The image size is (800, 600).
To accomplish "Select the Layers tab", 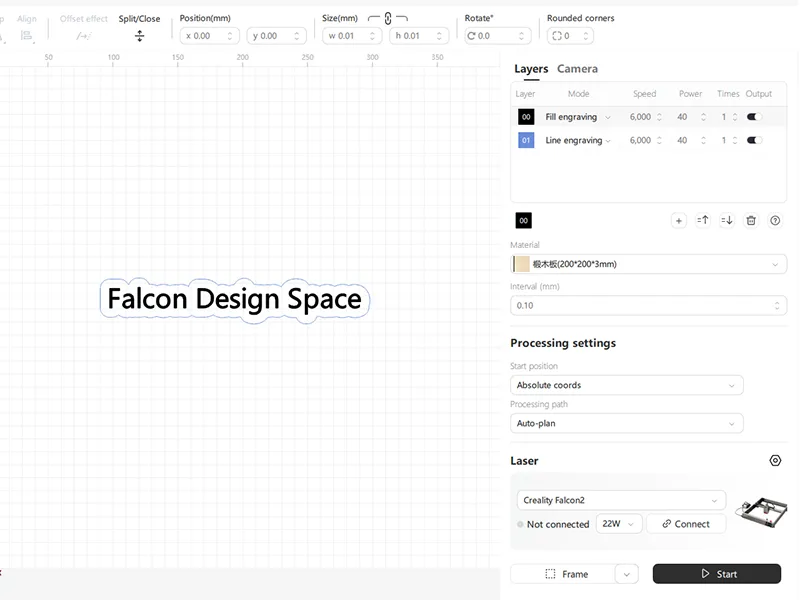I will pos(531,69).
